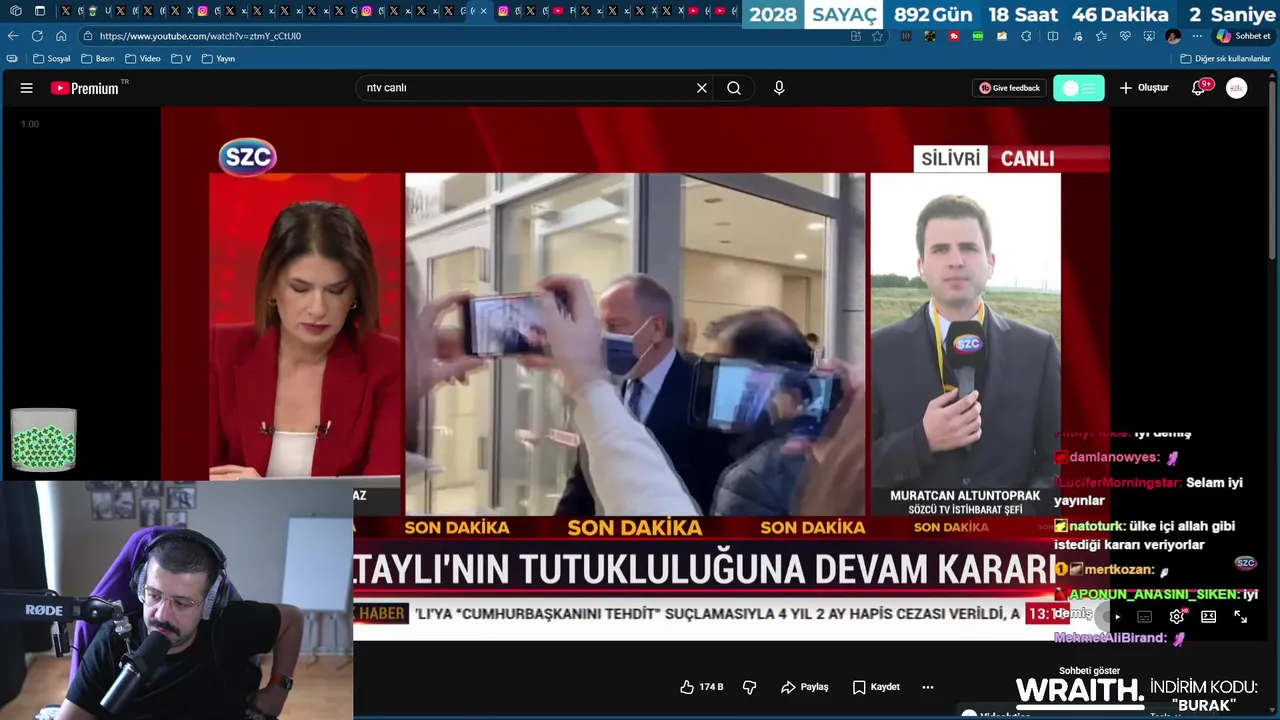1280x720 pixels.
Task: Switch to theater mode in player
Action: click(x=1208, y=617)
